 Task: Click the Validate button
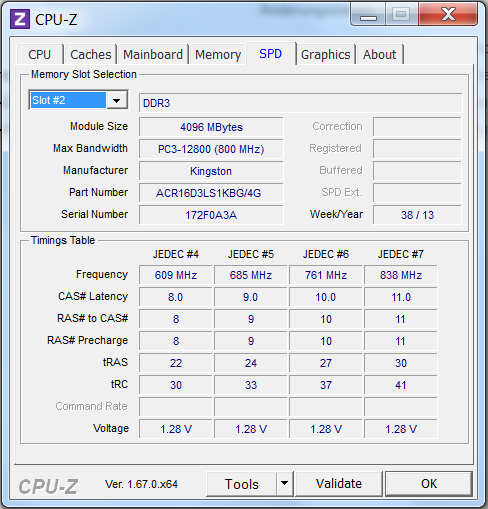coord(339,484)
